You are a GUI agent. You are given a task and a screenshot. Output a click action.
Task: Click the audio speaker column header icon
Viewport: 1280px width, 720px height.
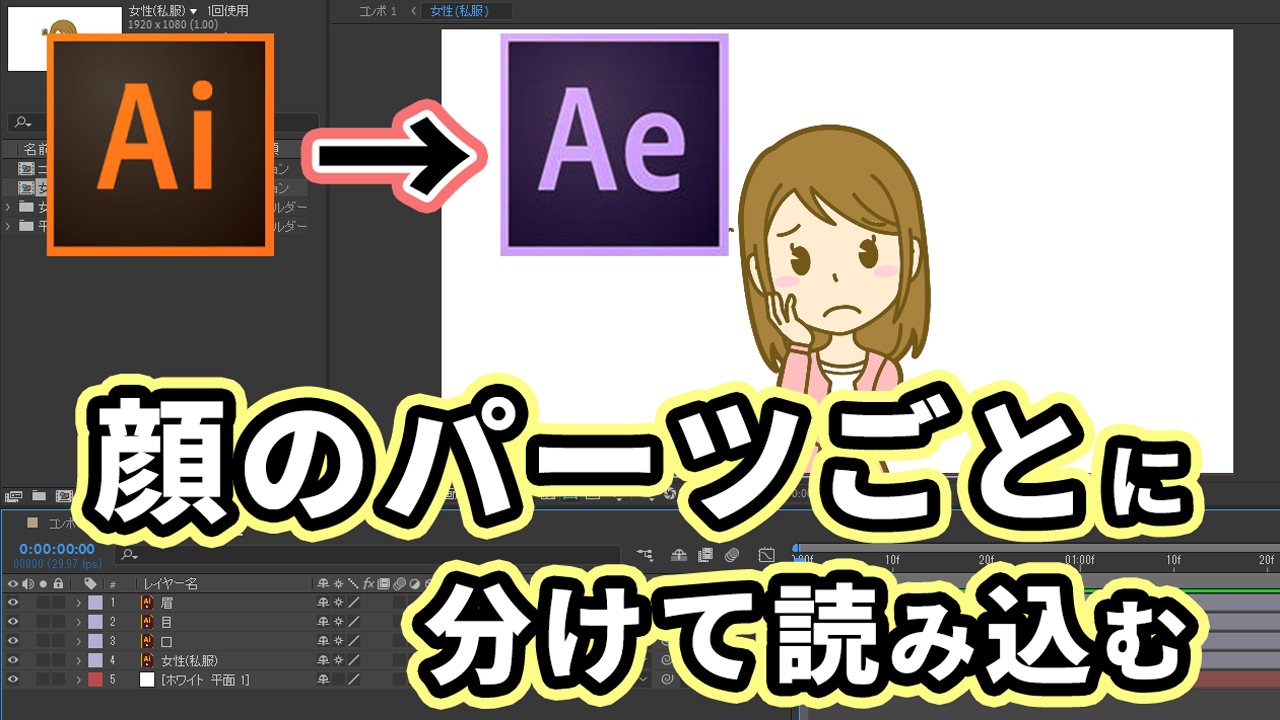point(28,583)
